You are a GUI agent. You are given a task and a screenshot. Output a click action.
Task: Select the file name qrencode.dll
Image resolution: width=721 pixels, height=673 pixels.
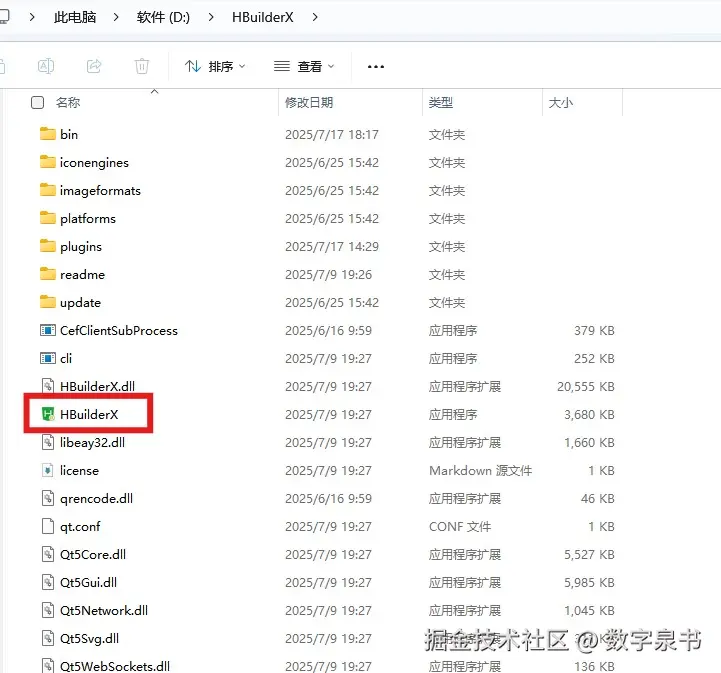(97, 499)
